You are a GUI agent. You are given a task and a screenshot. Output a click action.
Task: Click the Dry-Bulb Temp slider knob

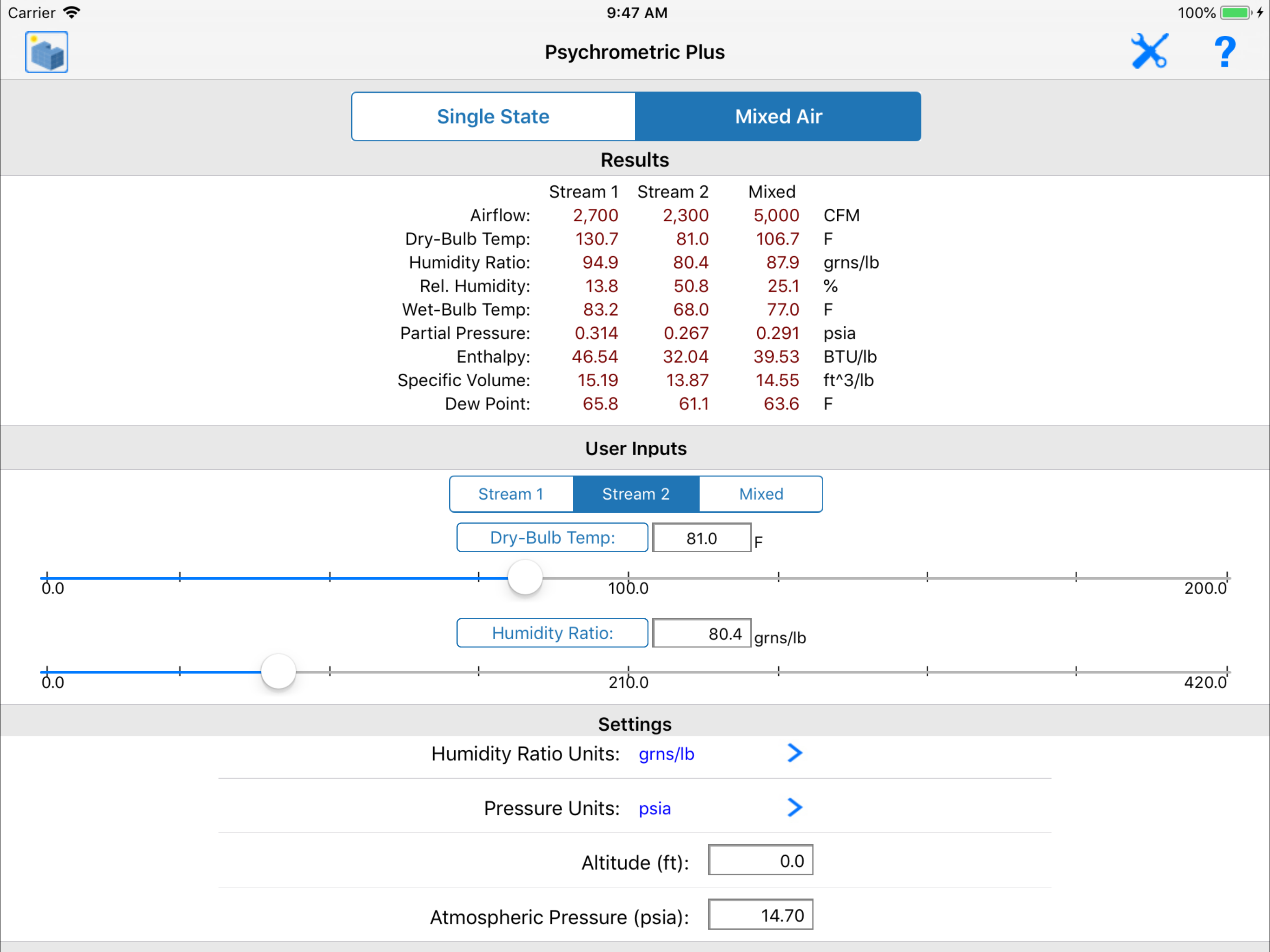(525, 577)
